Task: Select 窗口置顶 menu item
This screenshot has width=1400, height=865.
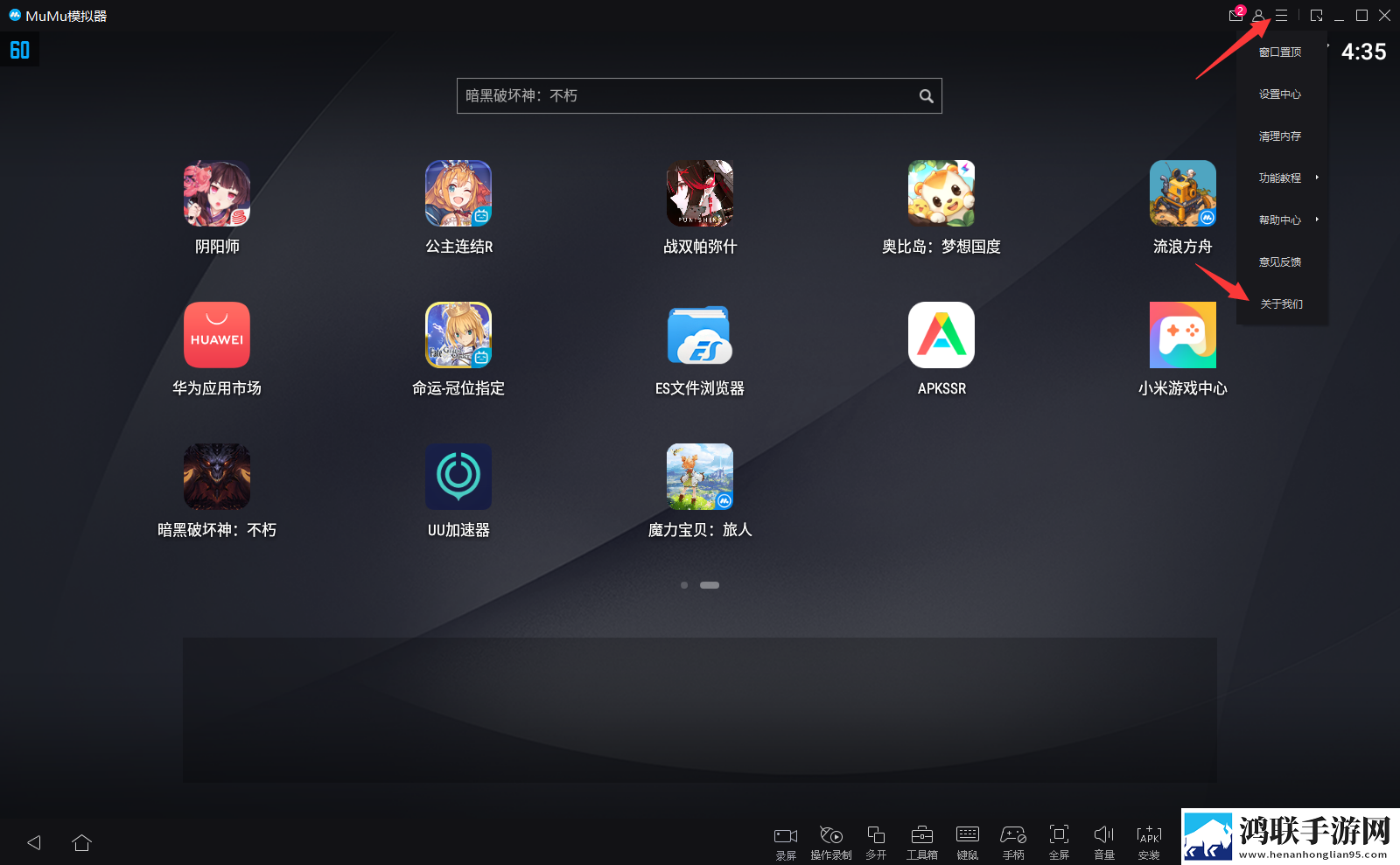Action: (x=1281, y=52)
